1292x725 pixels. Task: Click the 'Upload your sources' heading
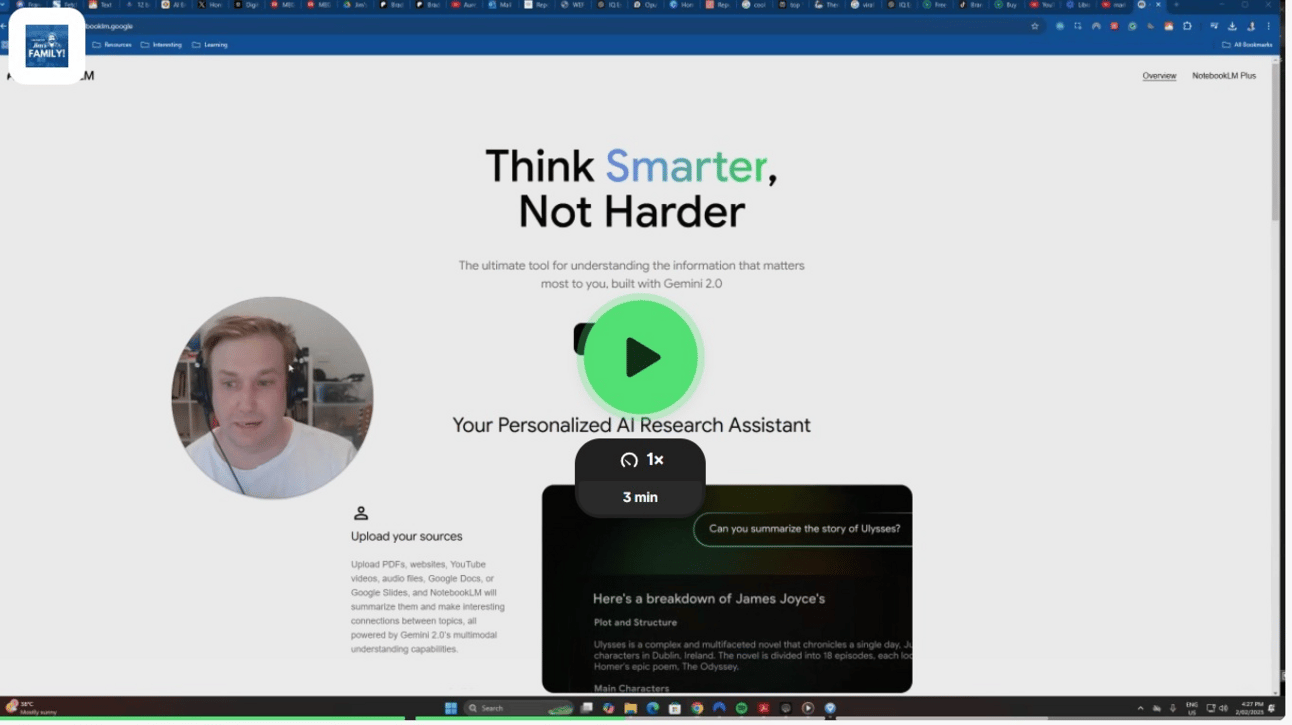(406, 537)
